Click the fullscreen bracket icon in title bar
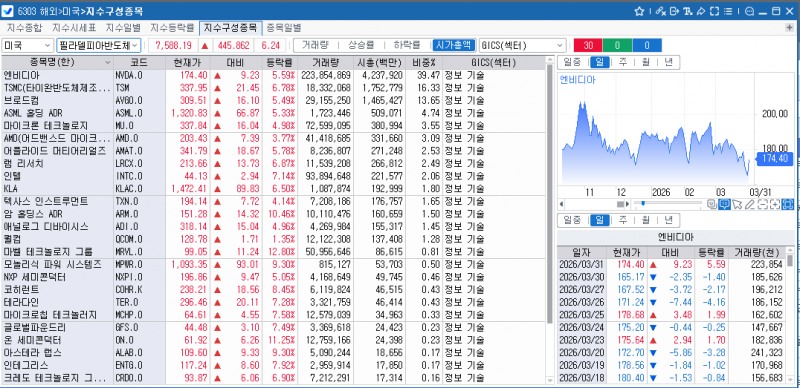The width and height of the screenshot is (800, 388). pos(714,11)
